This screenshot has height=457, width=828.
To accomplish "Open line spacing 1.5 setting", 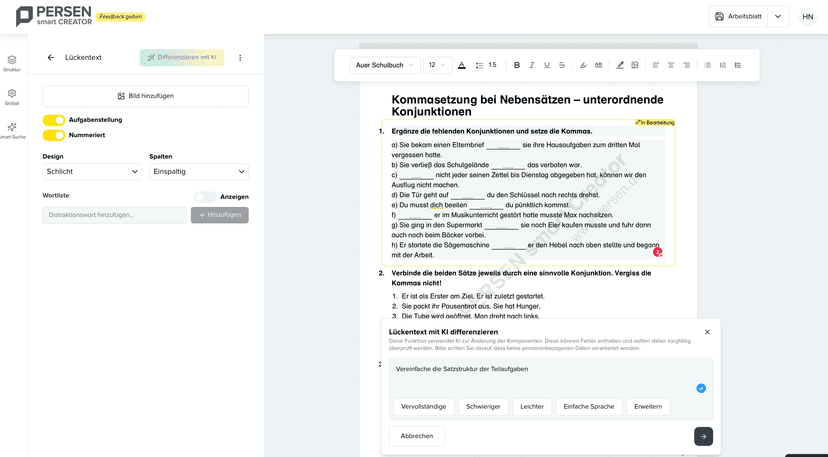I will [x=486, y=65].
